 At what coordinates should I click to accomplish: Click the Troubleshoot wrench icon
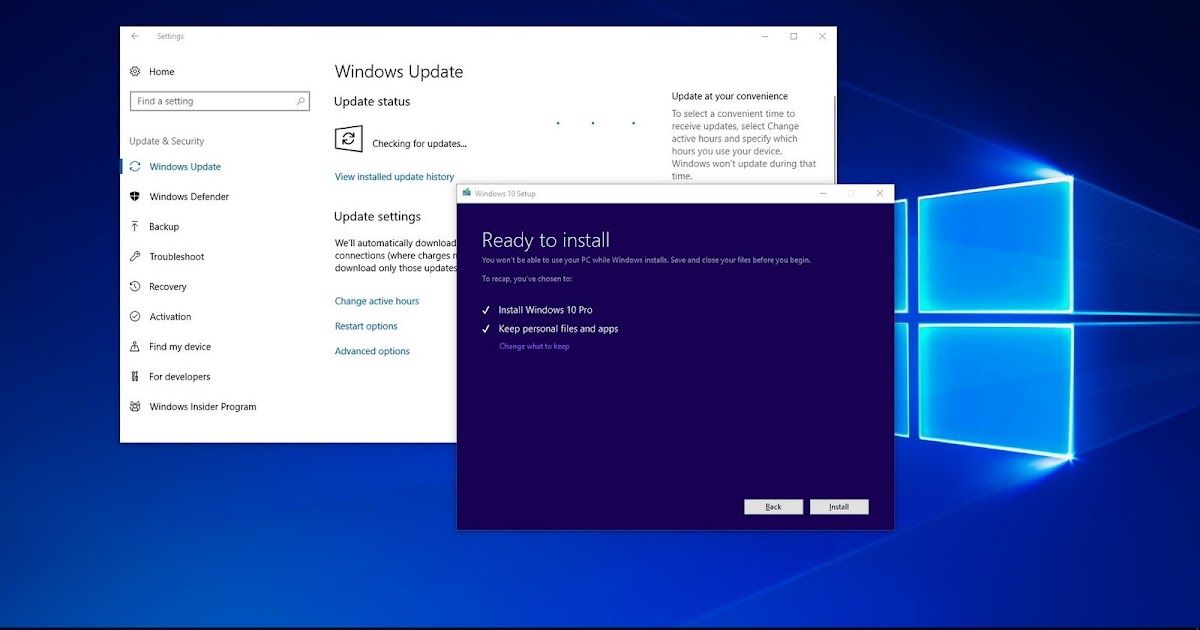pos(135,257)
